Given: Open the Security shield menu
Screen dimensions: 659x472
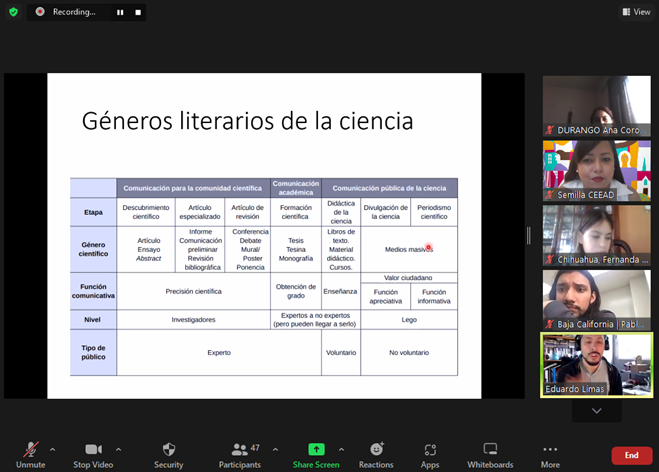Looking at the screenshot, I should (x=169, y=455).
